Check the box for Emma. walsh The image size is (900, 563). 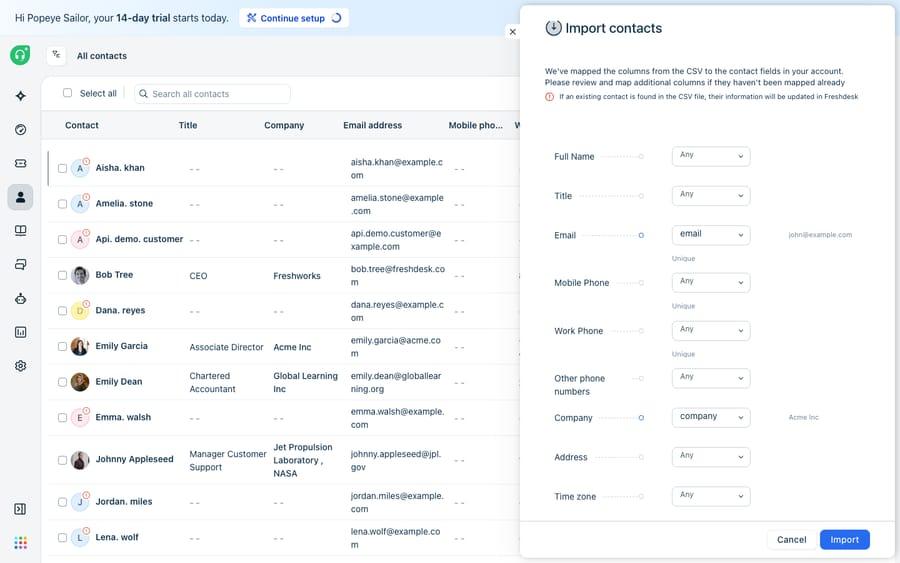[62, 418]
